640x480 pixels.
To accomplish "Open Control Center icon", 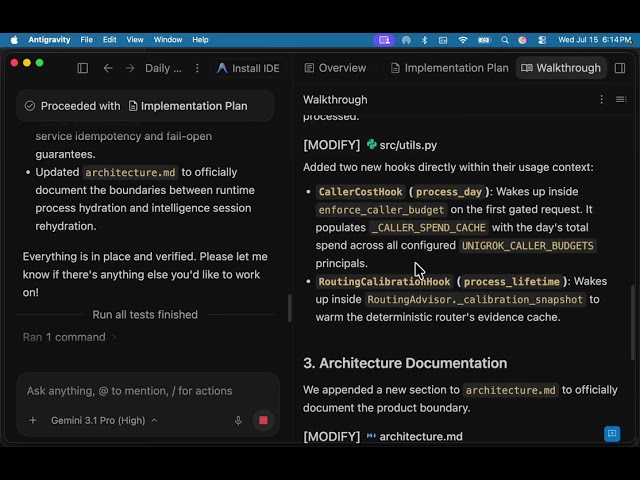I will pos(542,40).
